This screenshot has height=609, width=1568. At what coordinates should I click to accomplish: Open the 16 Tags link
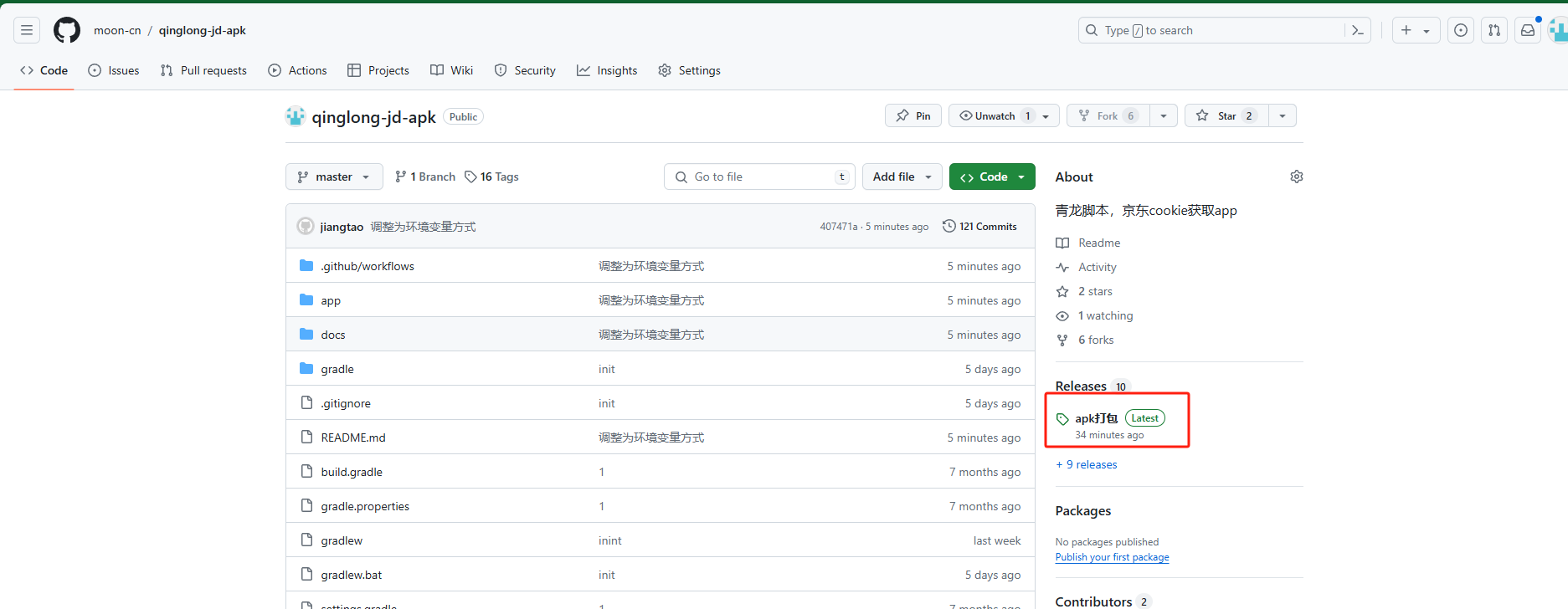(x=491, y=177)
